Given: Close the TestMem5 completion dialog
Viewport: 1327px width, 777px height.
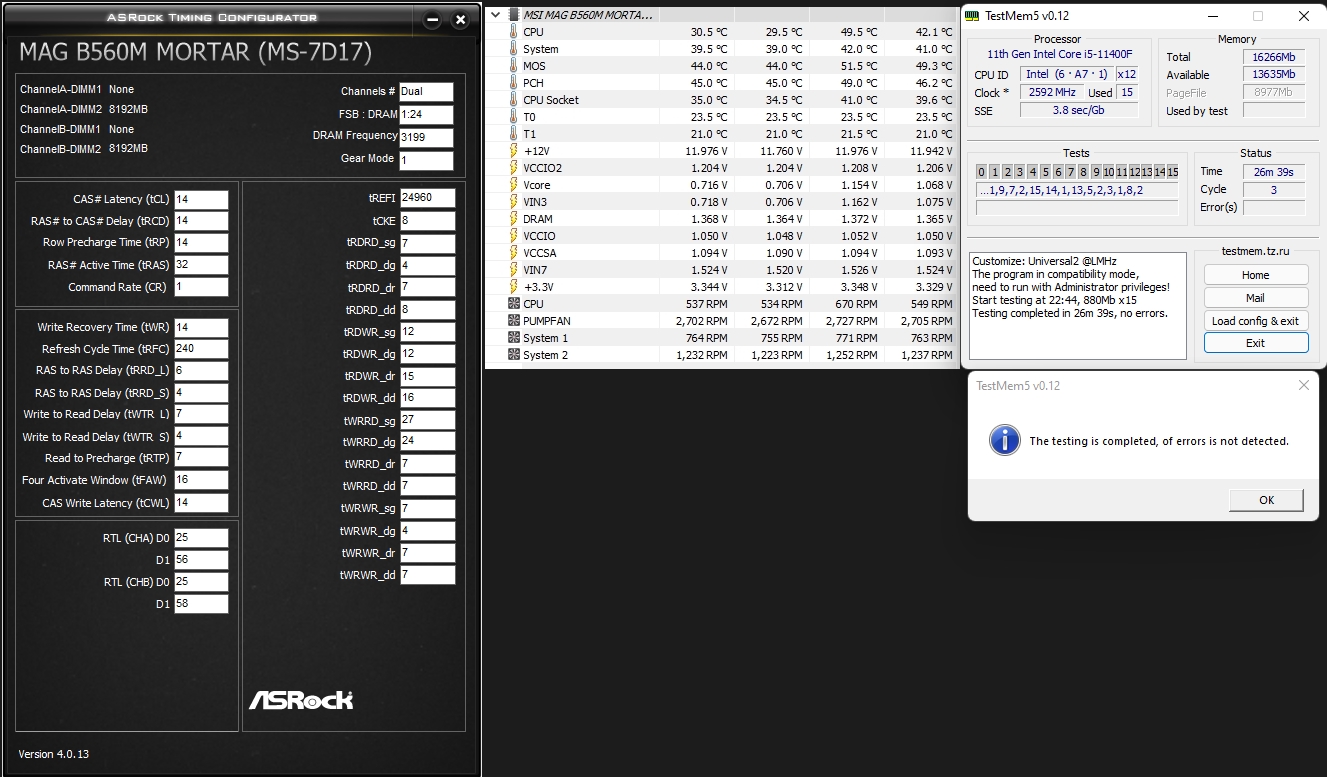Looking at the screenshot, I should 1303,385.
